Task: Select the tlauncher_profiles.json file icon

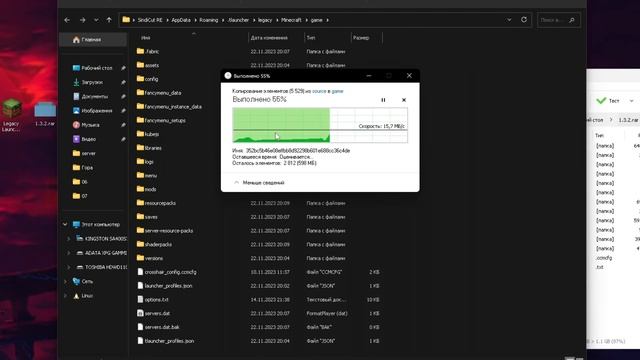Action: coord(140,340)
